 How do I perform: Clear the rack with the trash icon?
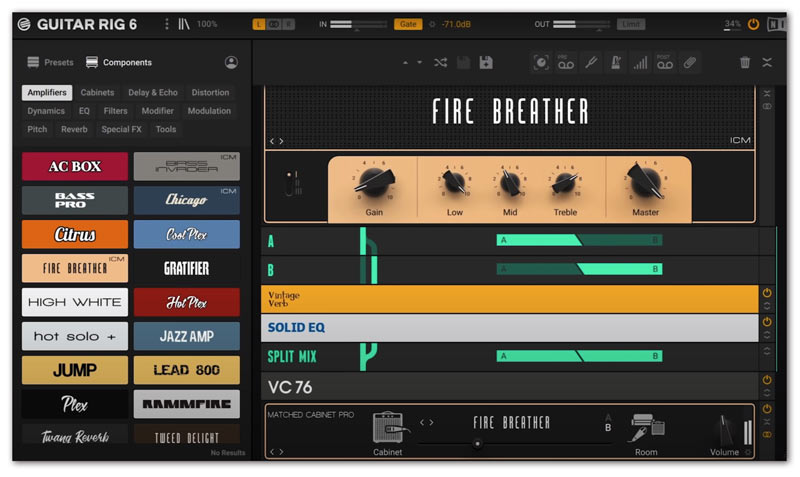pos(745,62)
